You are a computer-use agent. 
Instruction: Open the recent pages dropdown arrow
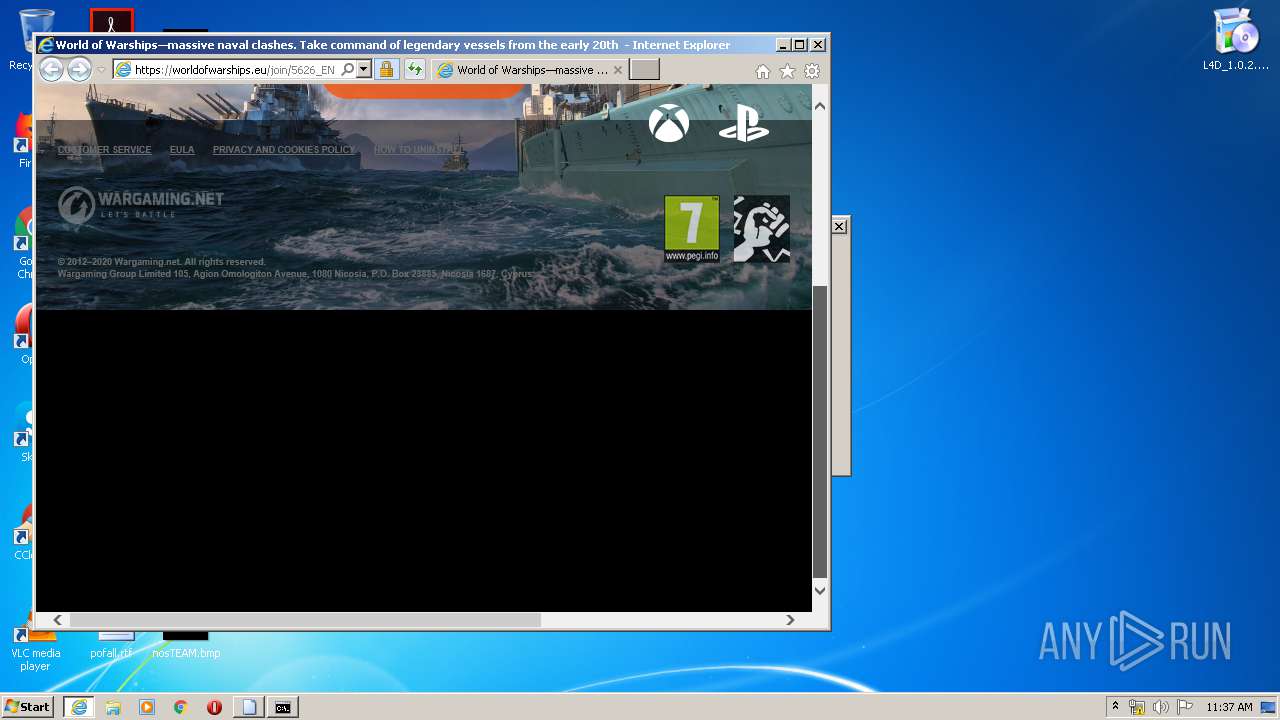101,70
